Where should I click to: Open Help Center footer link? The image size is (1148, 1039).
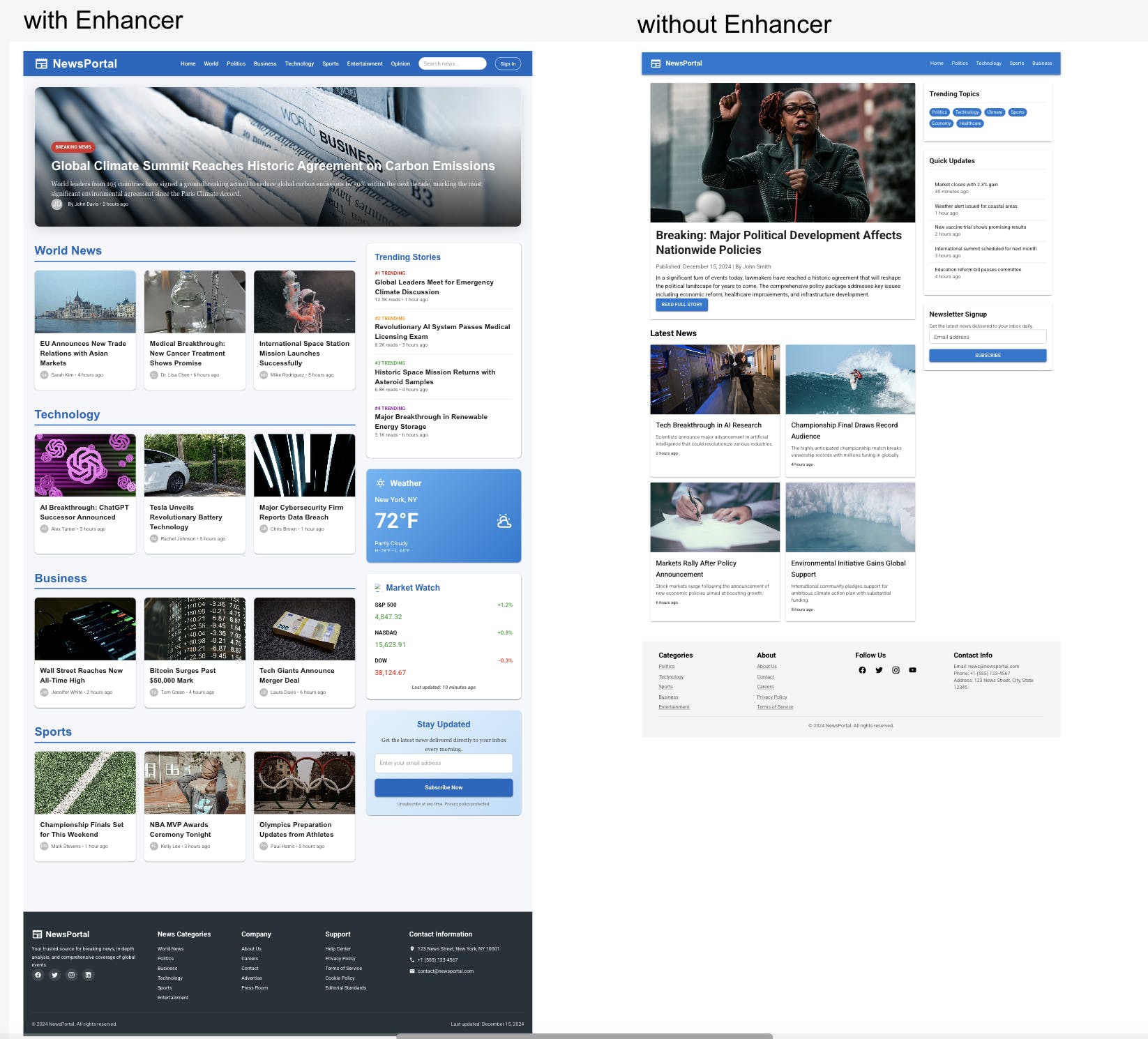pos(338,949)
